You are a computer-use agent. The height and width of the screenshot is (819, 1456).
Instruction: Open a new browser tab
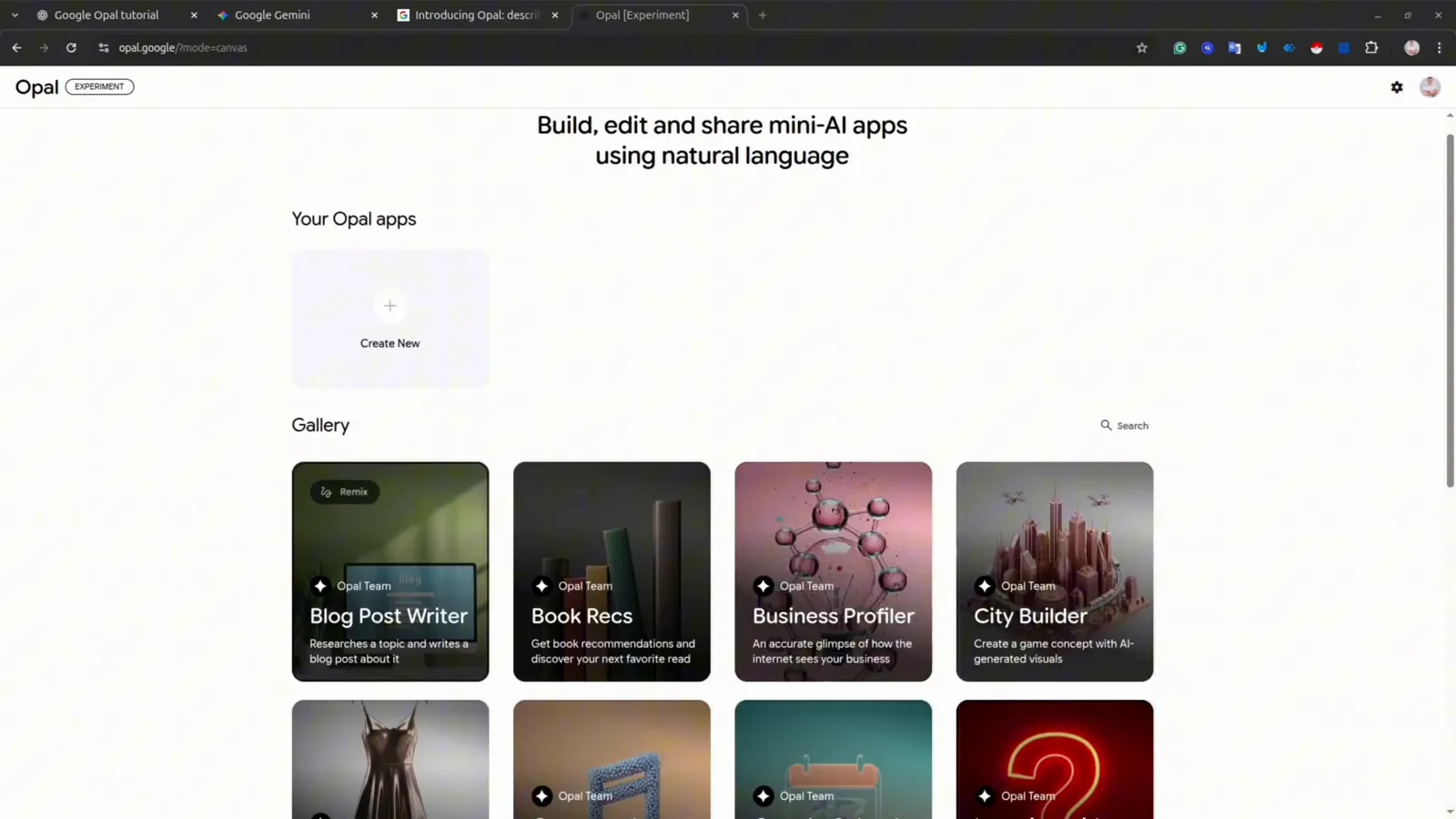point(763,15)
